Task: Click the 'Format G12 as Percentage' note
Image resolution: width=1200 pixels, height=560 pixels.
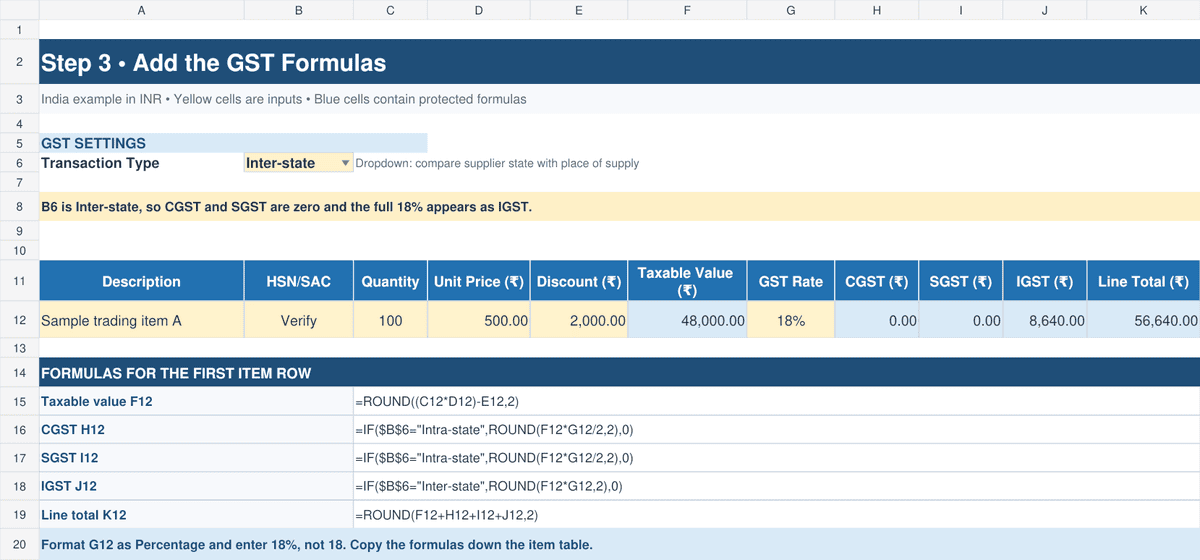Action: 317,545
